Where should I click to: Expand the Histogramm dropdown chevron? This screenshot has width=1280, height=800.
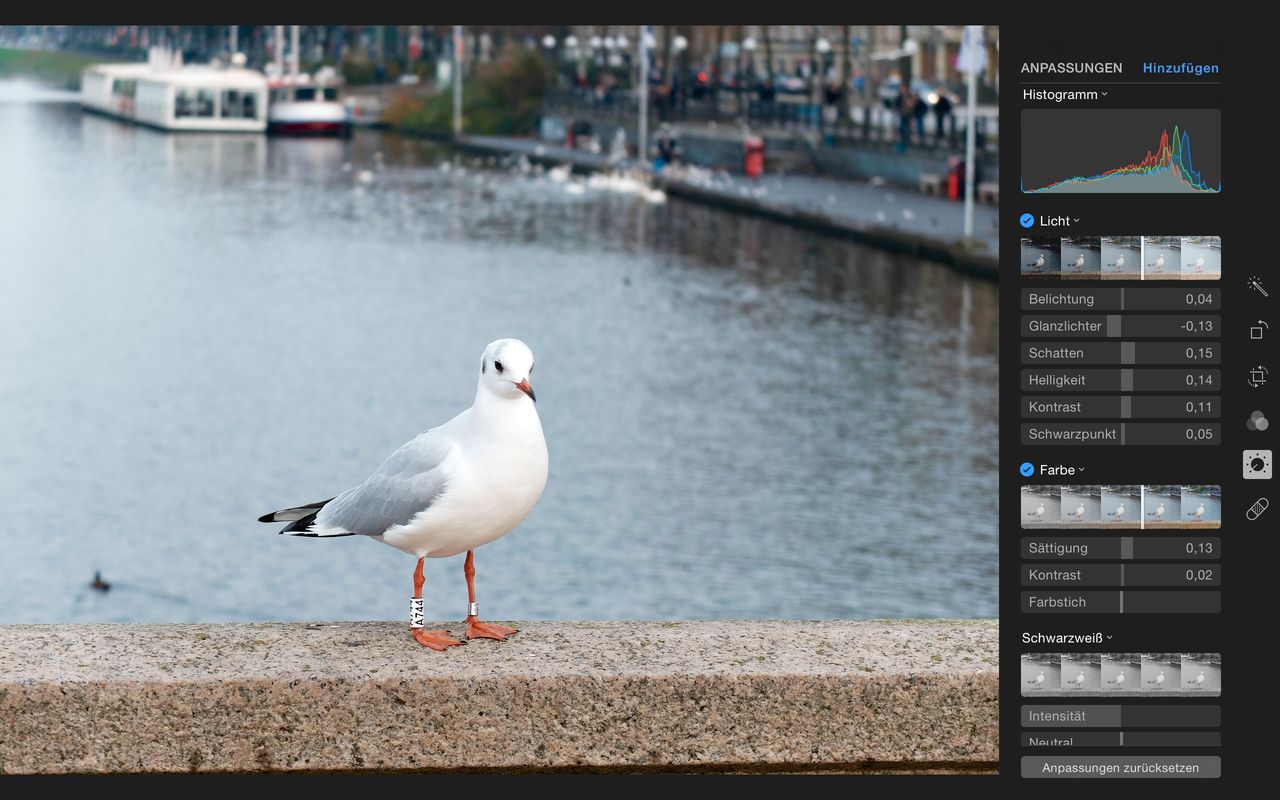pos(1104,95)
